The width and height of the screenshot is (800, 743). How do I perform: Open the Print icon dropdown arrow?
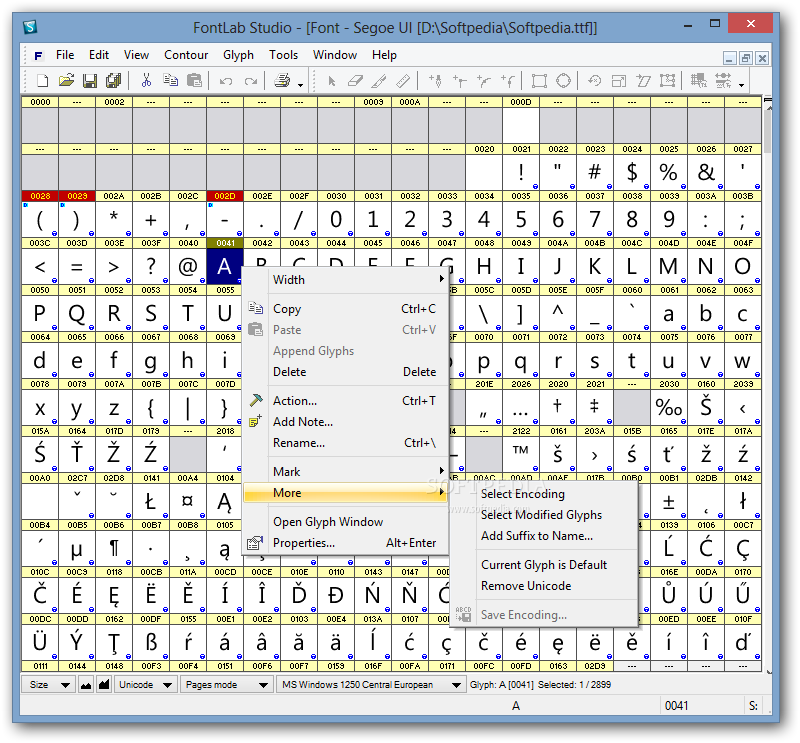pos(301,85)
